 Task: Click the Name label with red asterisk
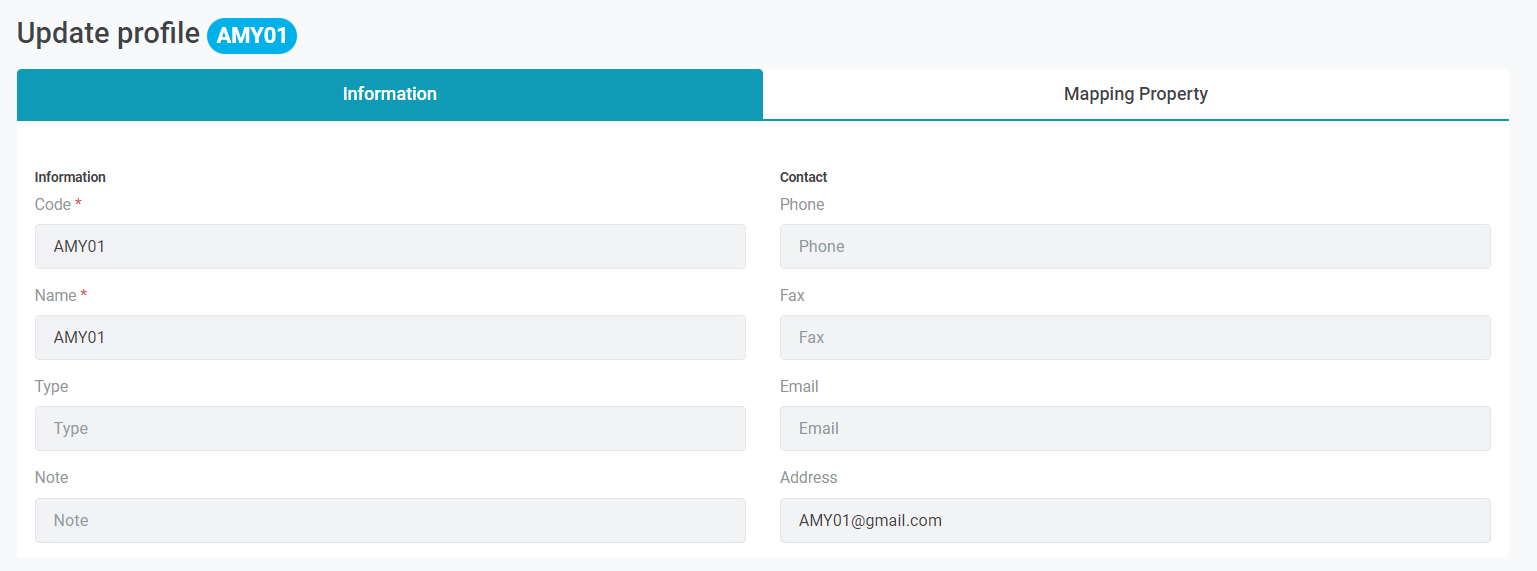click(56, 295)
